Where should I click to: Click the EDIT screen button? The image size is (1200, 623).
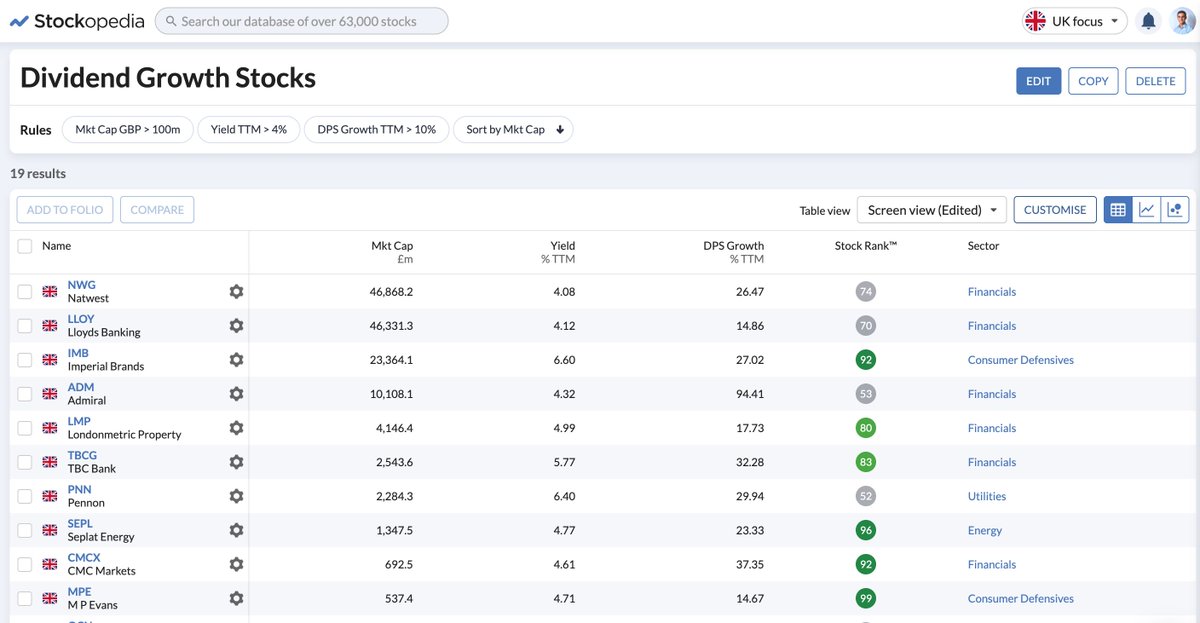[x=1039, y=81]
